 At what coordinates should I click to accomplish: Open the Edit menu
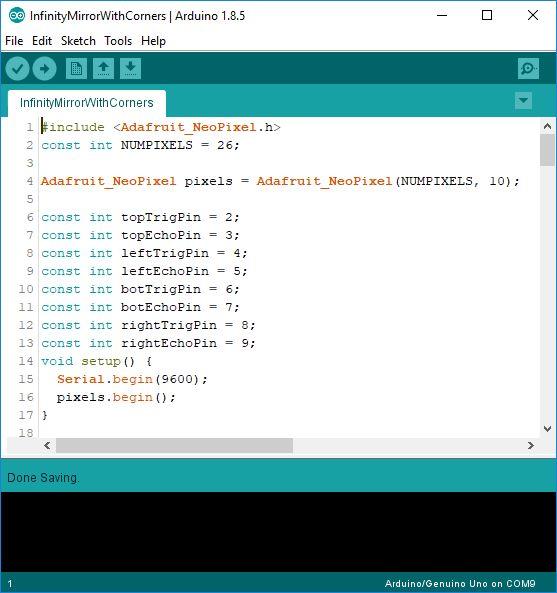point(42,41)
